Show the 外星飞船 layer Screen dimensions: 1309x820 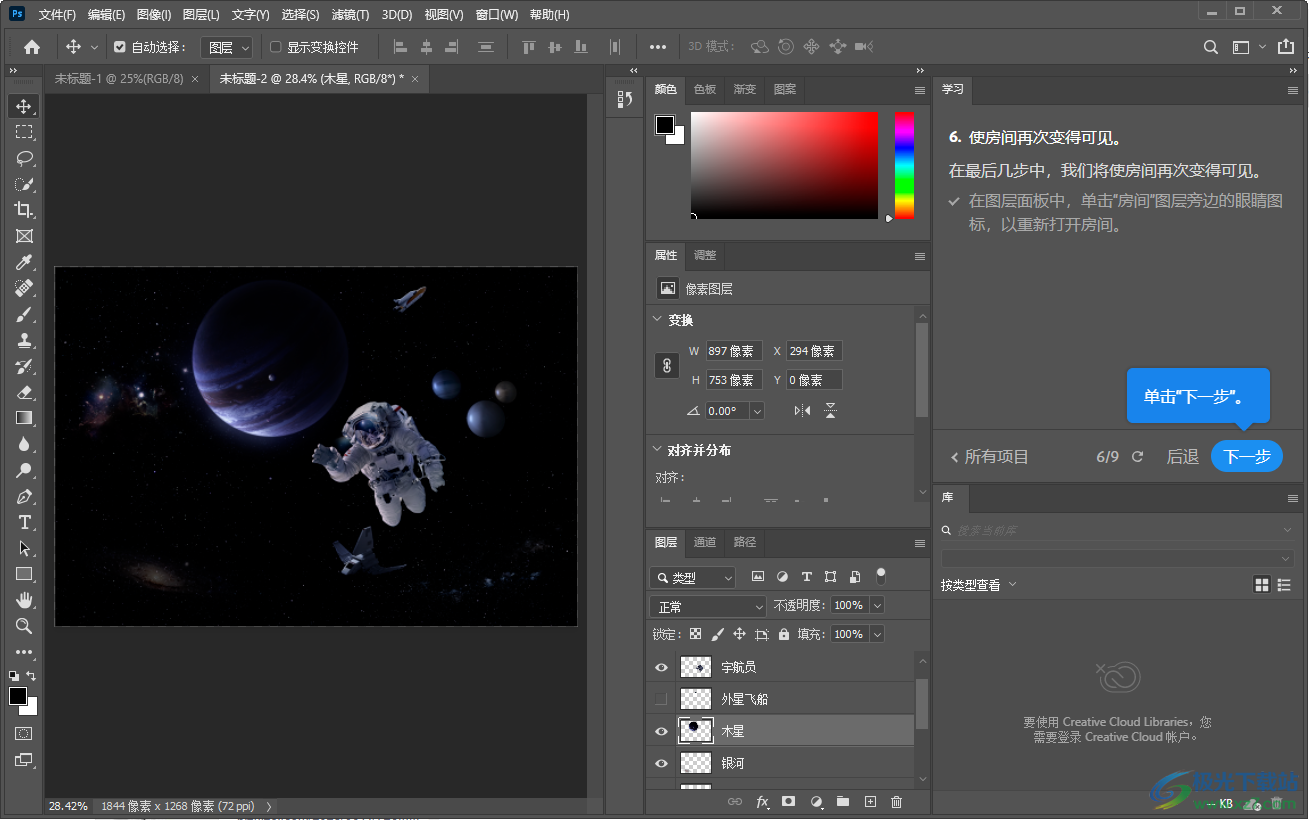pos(660,699)
